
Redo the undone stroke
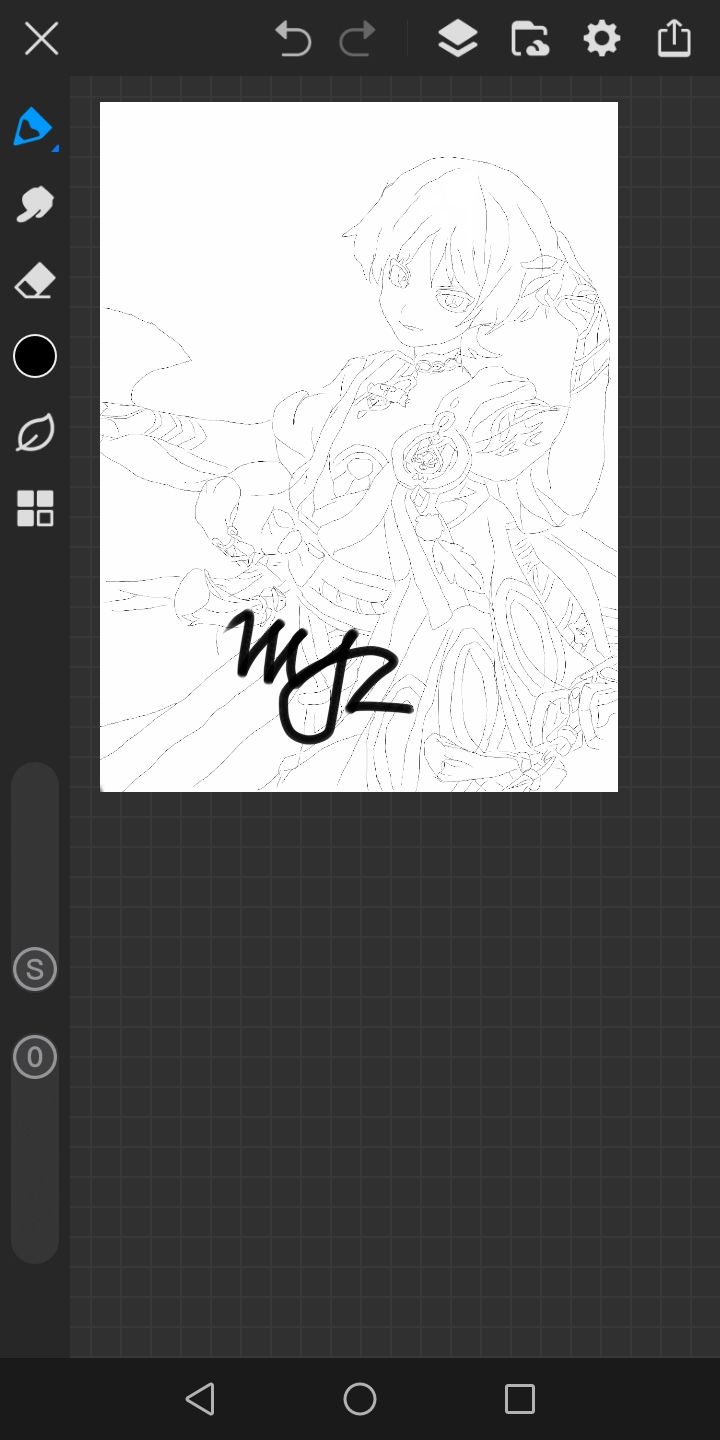click(357, 39)
